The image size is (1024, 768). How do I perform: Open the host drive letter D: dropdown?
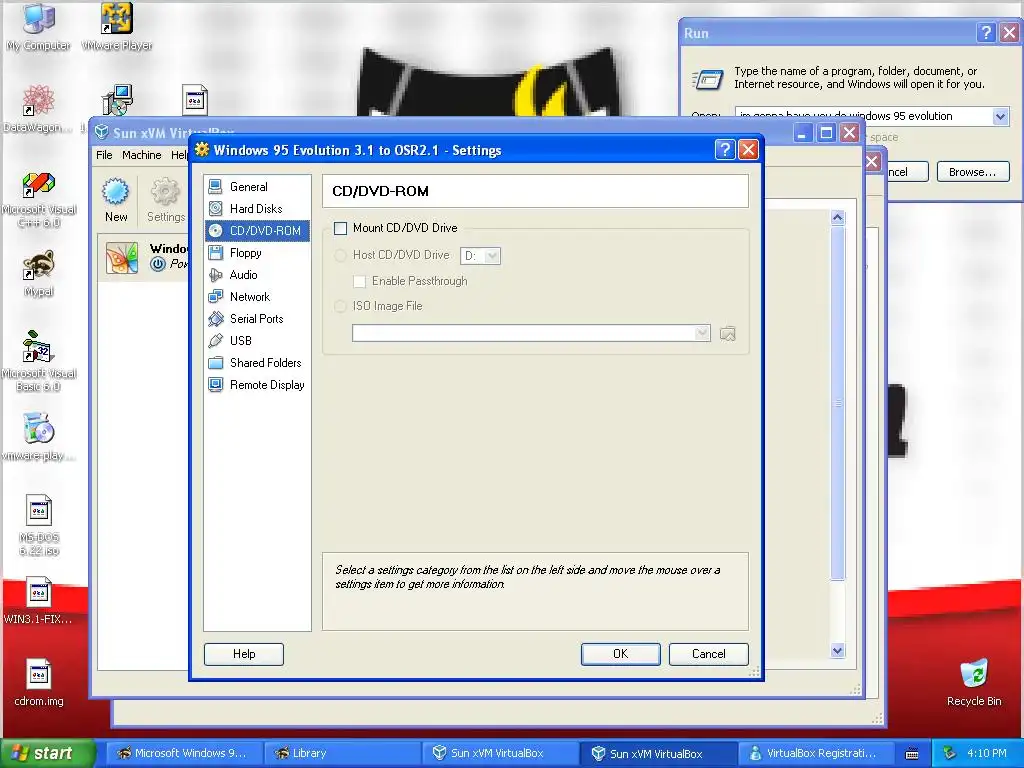click(481, 256)
